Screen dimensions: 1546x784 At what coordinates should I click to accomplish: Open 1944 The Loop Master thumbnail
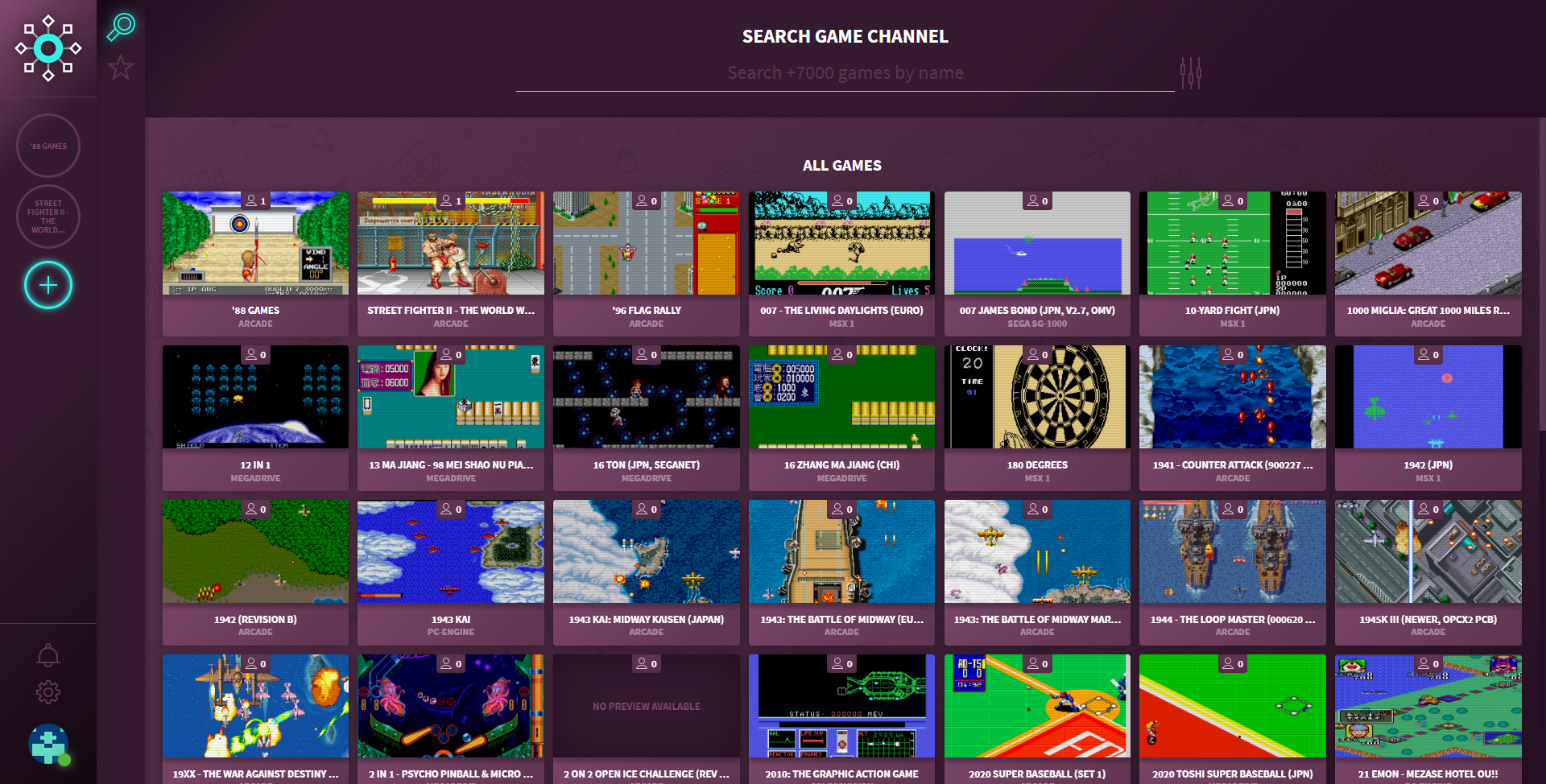coord(1233,551)
